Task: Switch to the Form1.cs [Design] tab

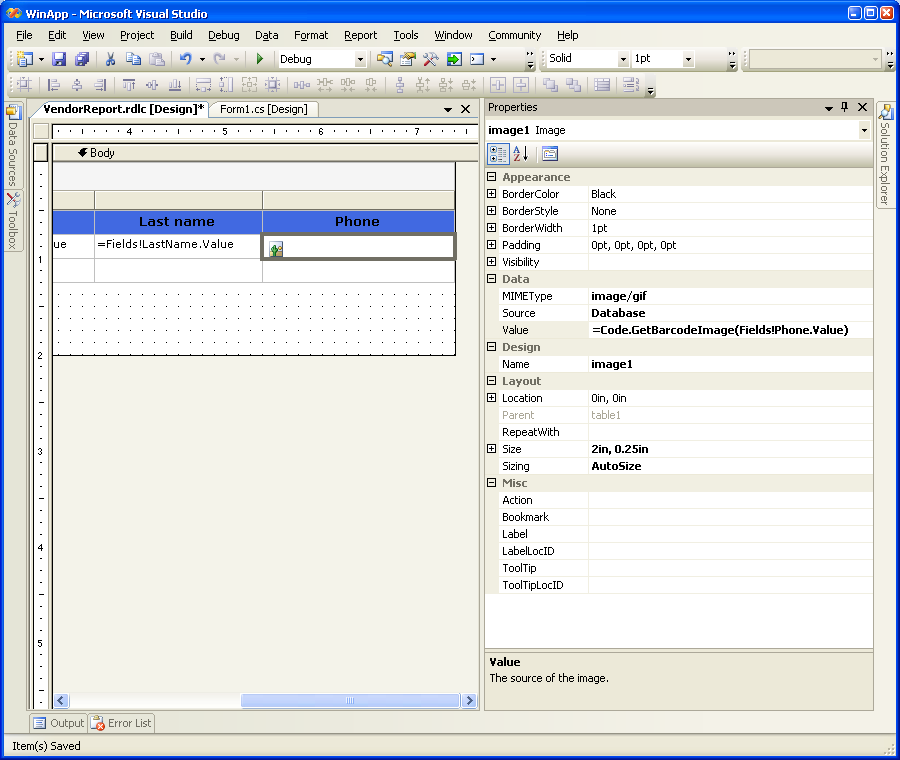Action: tap(264, 109)
